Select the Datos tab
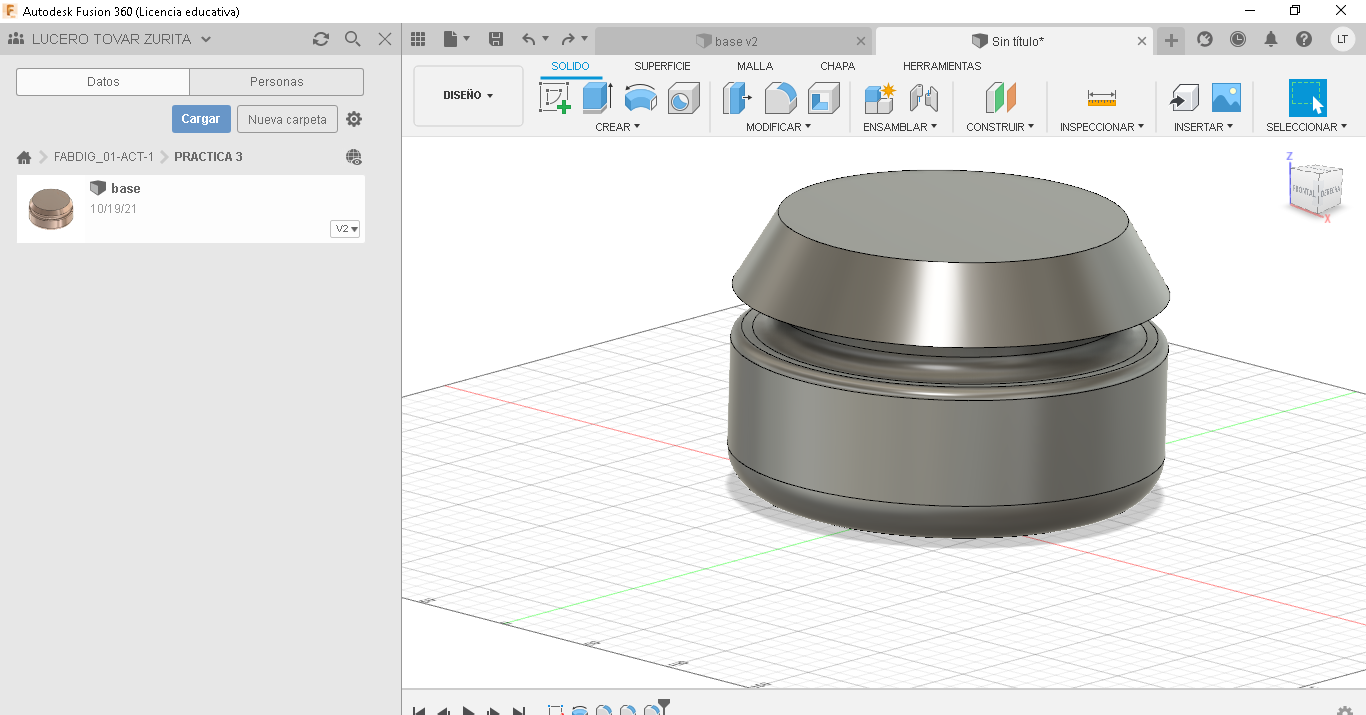This screenshot has height=715, width=1366. coord(103,82)
